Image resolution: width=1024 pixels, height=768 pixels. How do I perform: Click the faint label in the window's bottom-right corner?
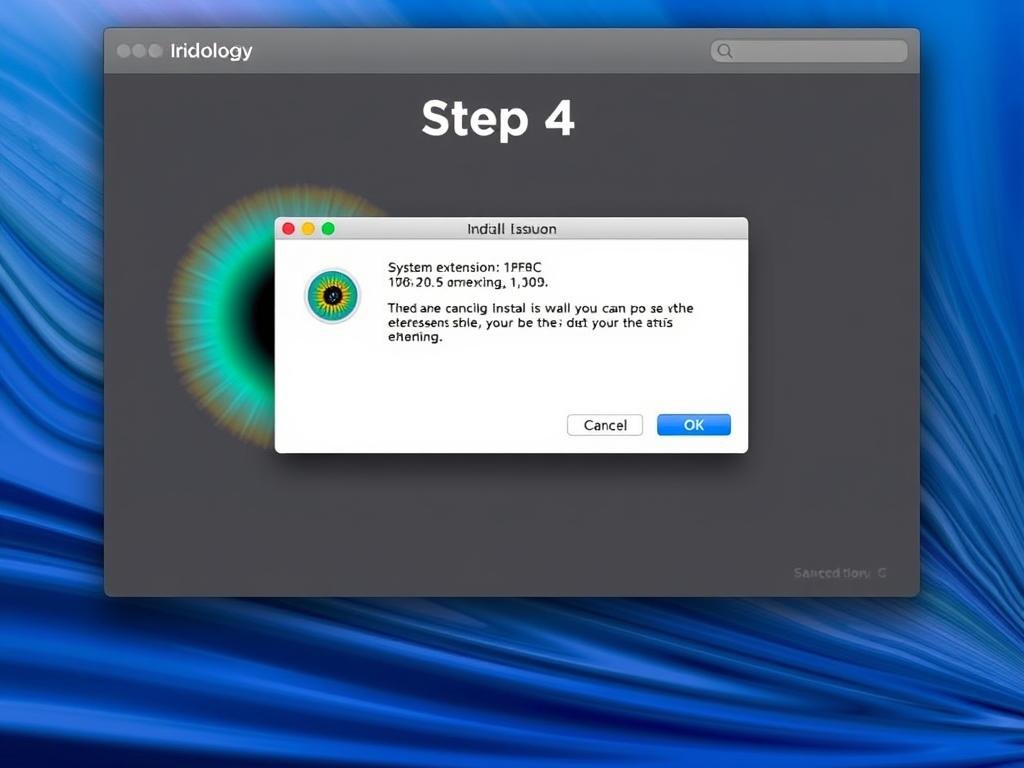pyautogui.click(x=839, y=573)
